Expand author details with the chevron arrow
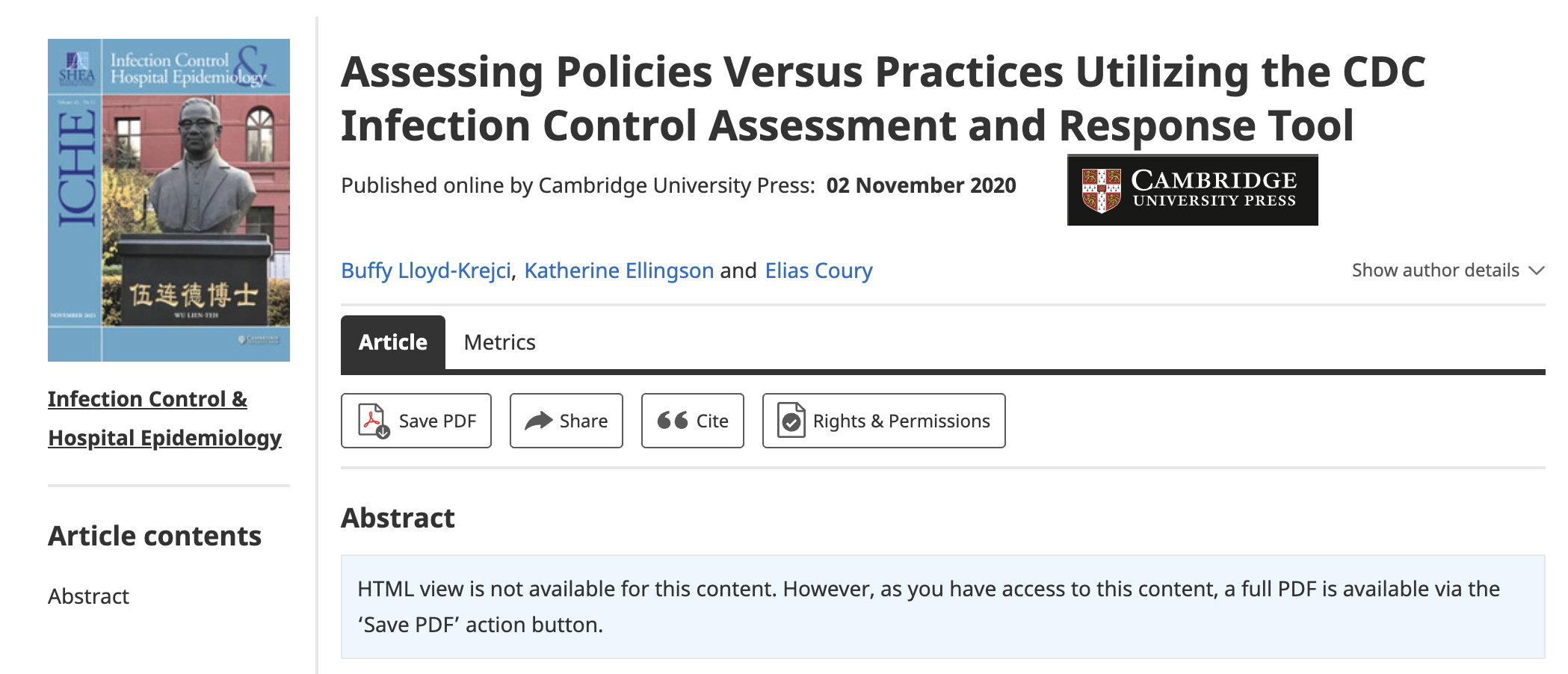Screen dimensions: 1568x674 (x=1537, y=270)
